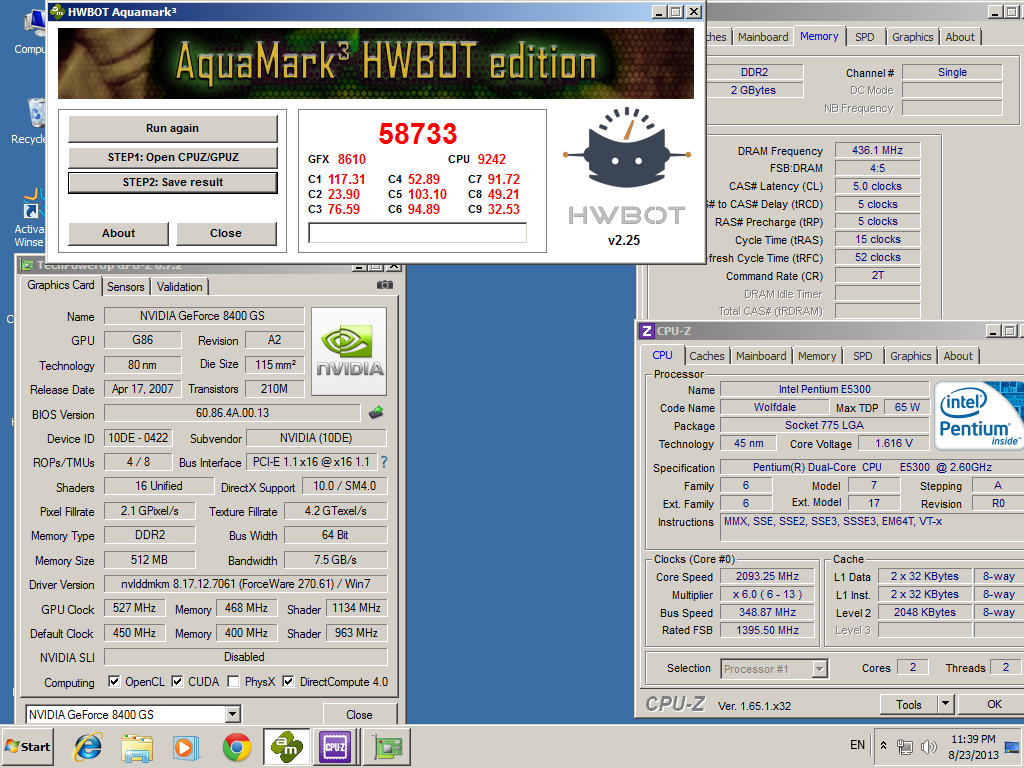
Task: Switch to CPU-Z purple taskbar icon
Action: coord(335,747)
